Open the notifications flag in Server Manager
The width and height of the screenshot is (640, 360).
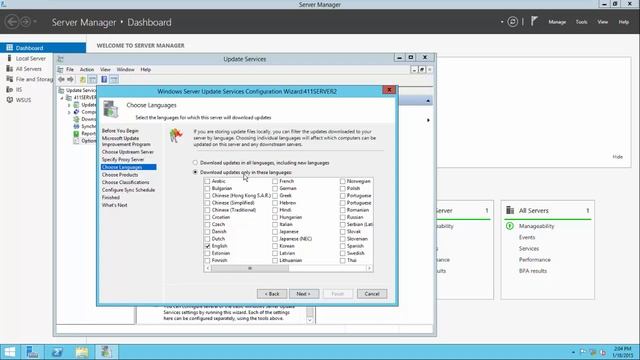coord(534,21)
